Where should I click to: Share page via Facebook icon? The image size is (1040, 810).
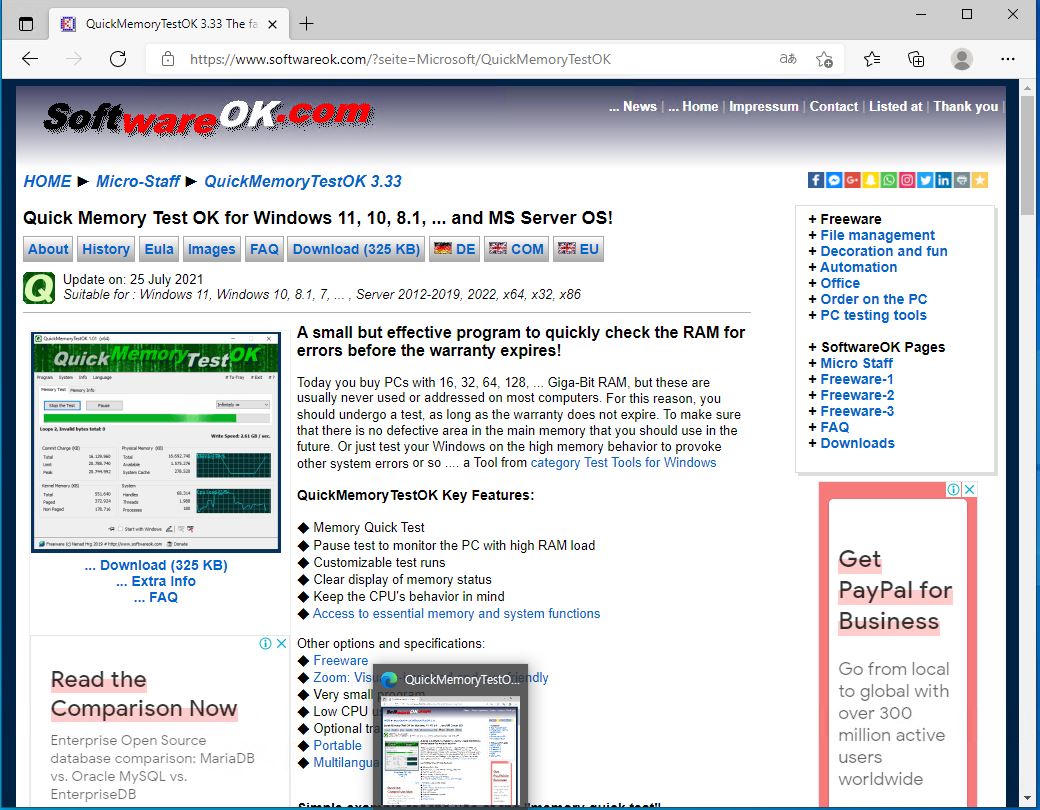[x=816, y=180]
